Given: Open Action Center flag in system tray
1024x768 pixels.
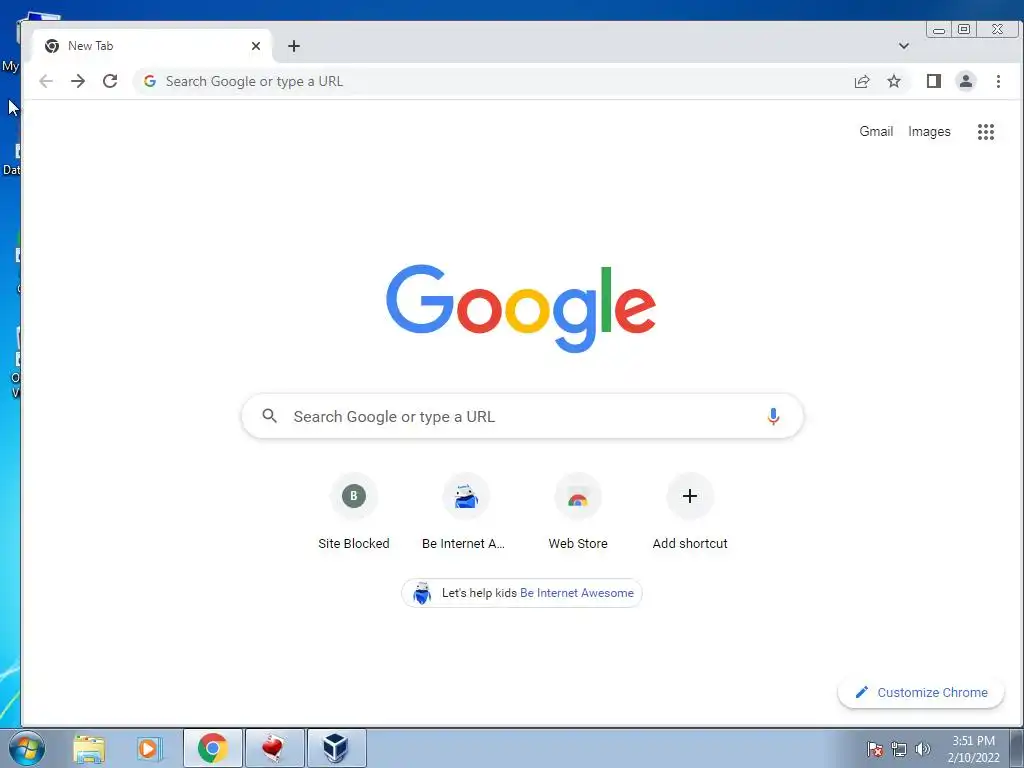Looking at the screenshot, I should [874, 749].
